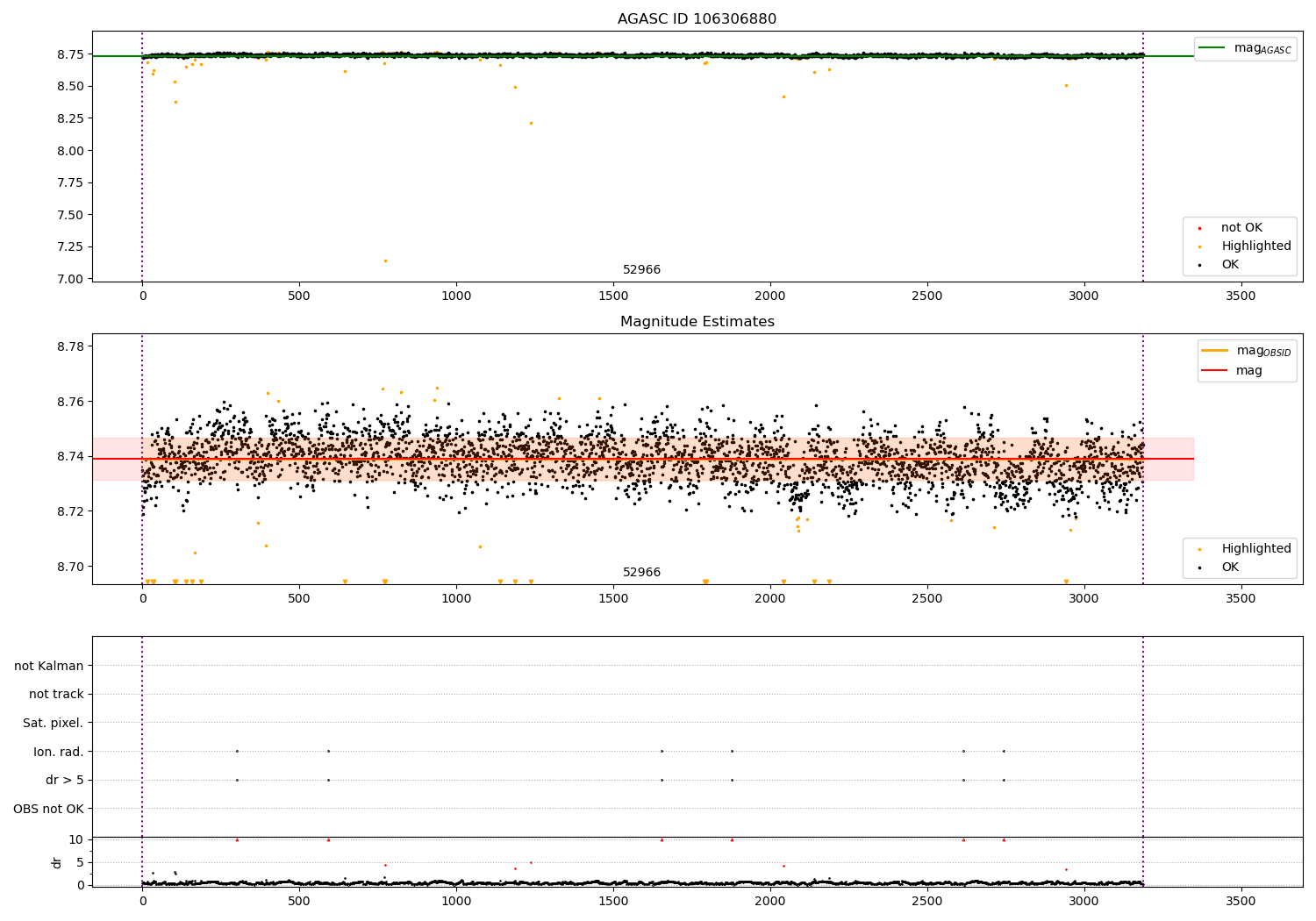Click the 7.50 y-tick label on top plot

coord(69,215)
